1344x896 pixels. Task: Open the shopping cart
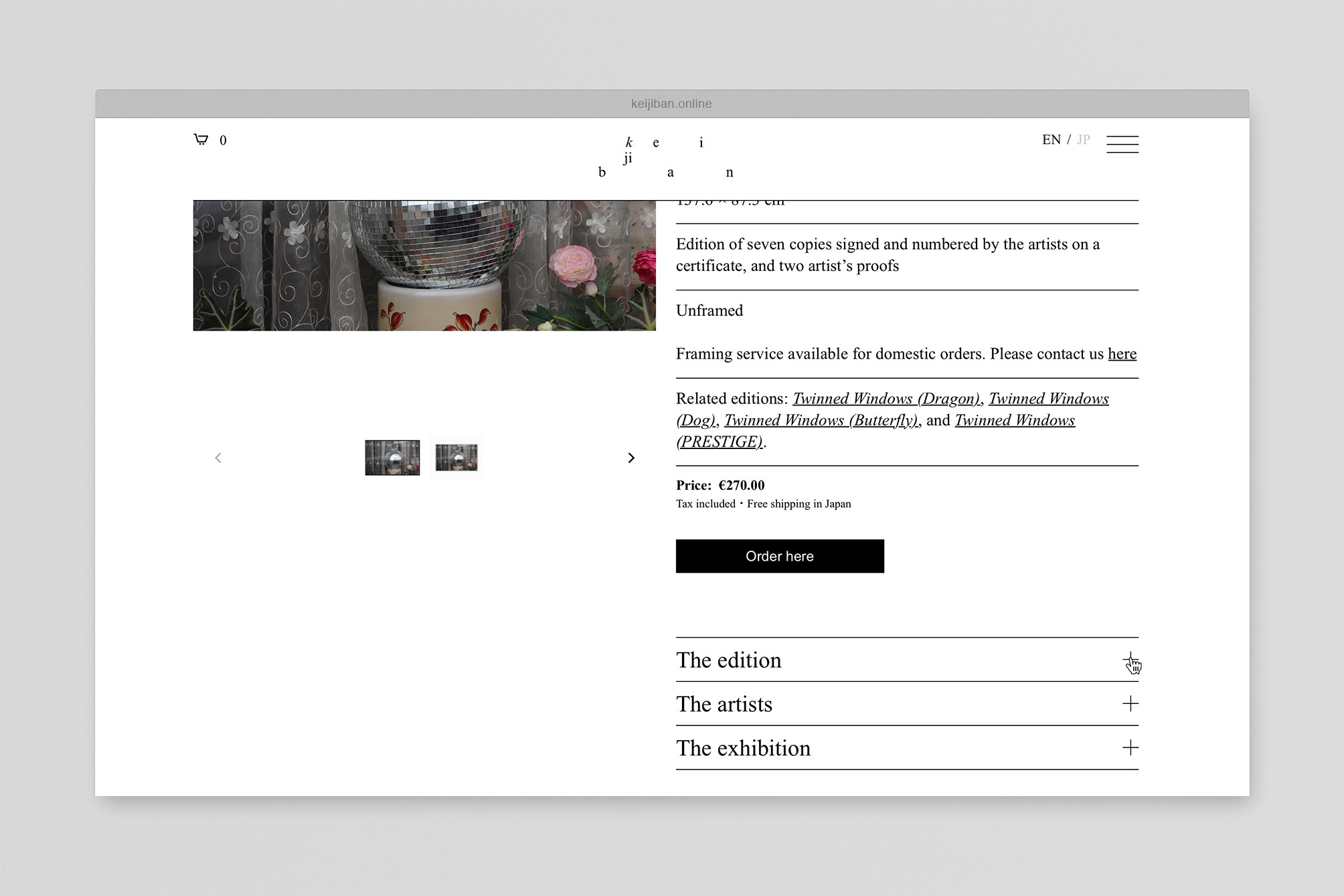click(202, 140)
